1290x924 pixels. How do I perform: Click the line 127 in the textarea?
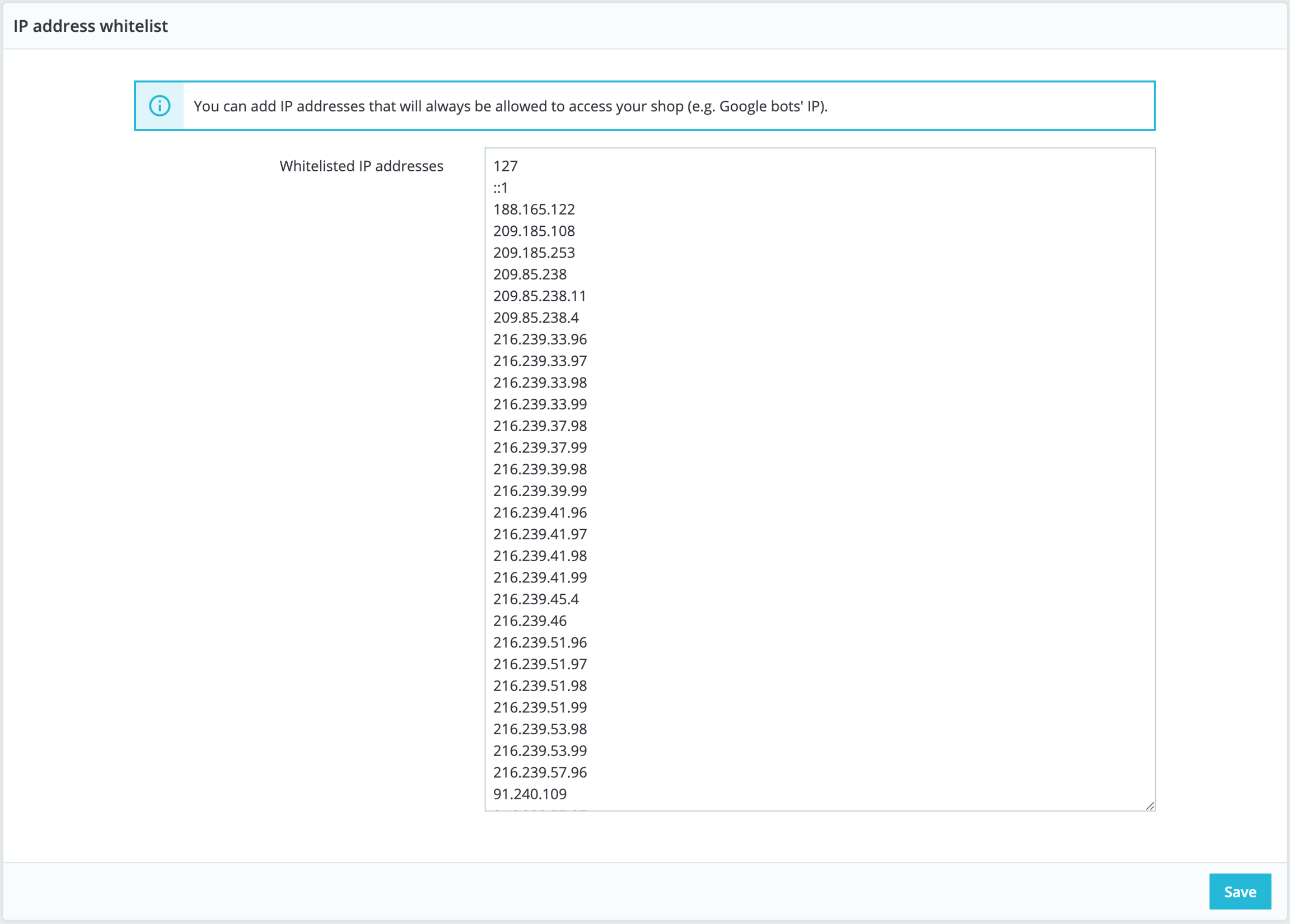coord(505,166)
